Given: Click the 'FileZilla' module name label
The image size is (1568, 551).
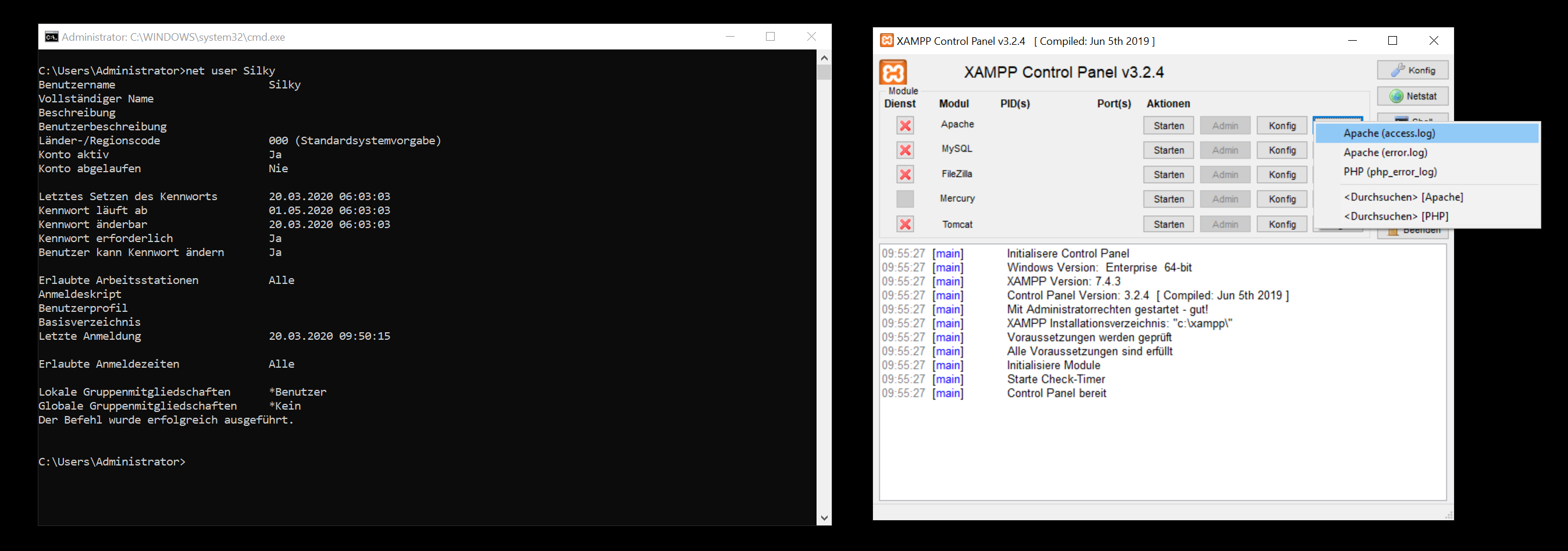Looking at the screenshot, I should pos(957,174).
